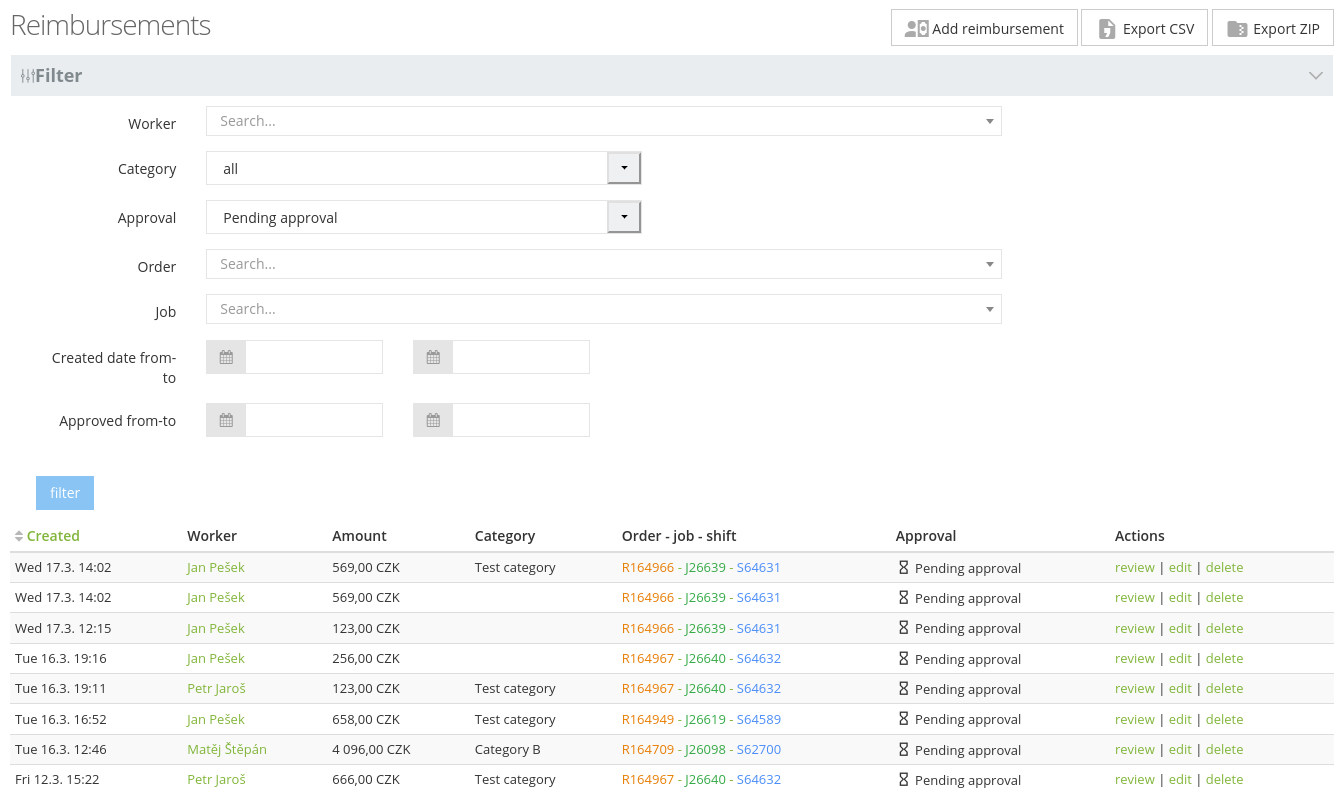Edit the 666,00 CZK reimbursement
Image resolution: width=1340 pixels, height=798 pixels.
click(1180, 779)
